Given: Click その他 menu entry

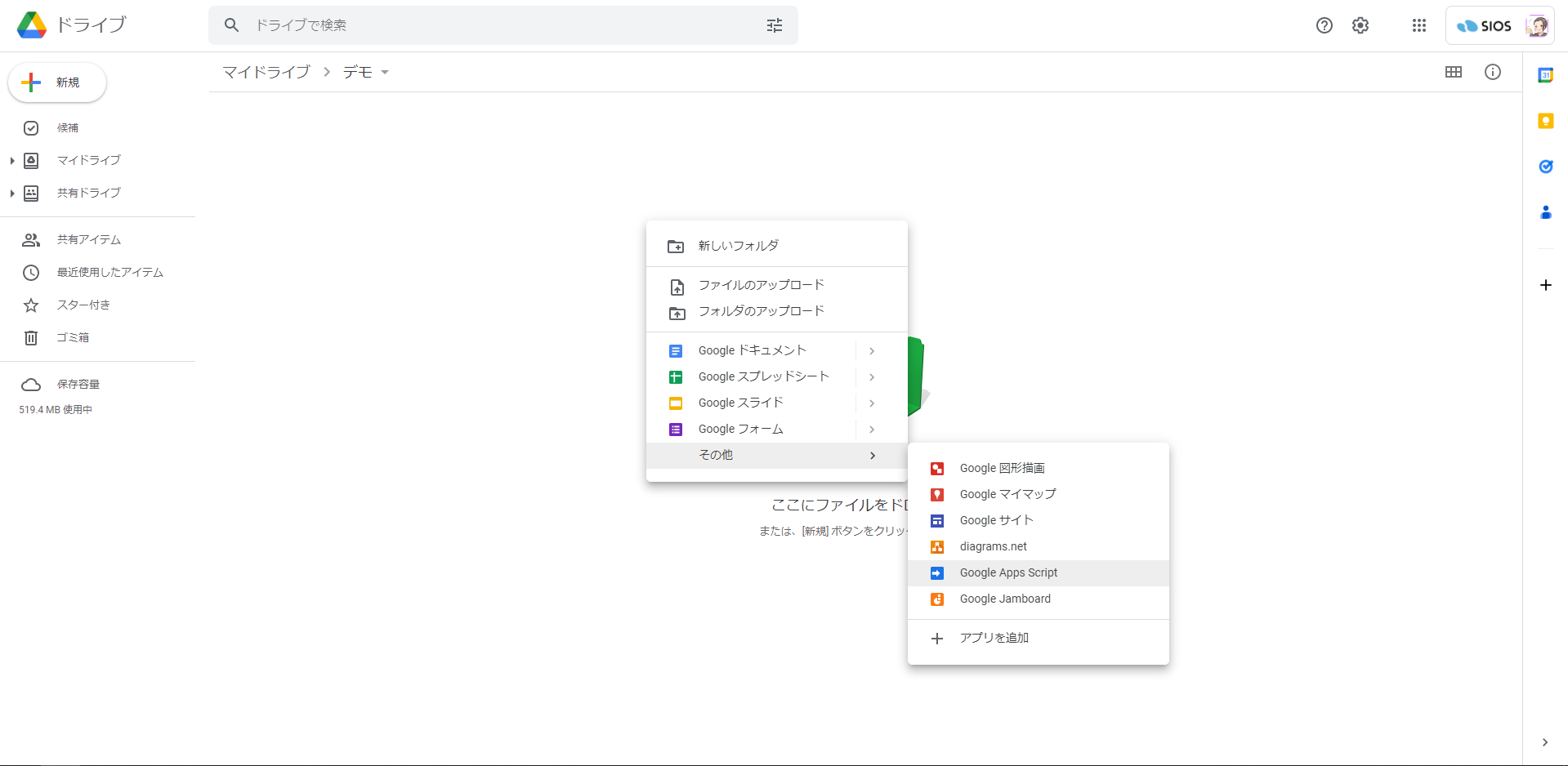Looking at the screenshot, I should point(777,456).
